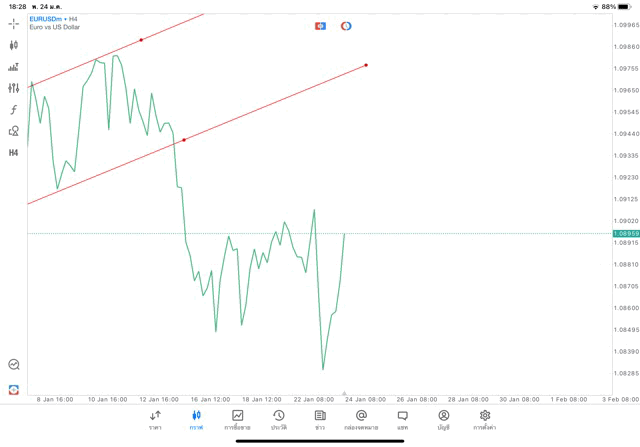This screenshot has width=640, height=447.
Task: Go to the ประวัติ (History) tab
Action: (x=278, y=419)
